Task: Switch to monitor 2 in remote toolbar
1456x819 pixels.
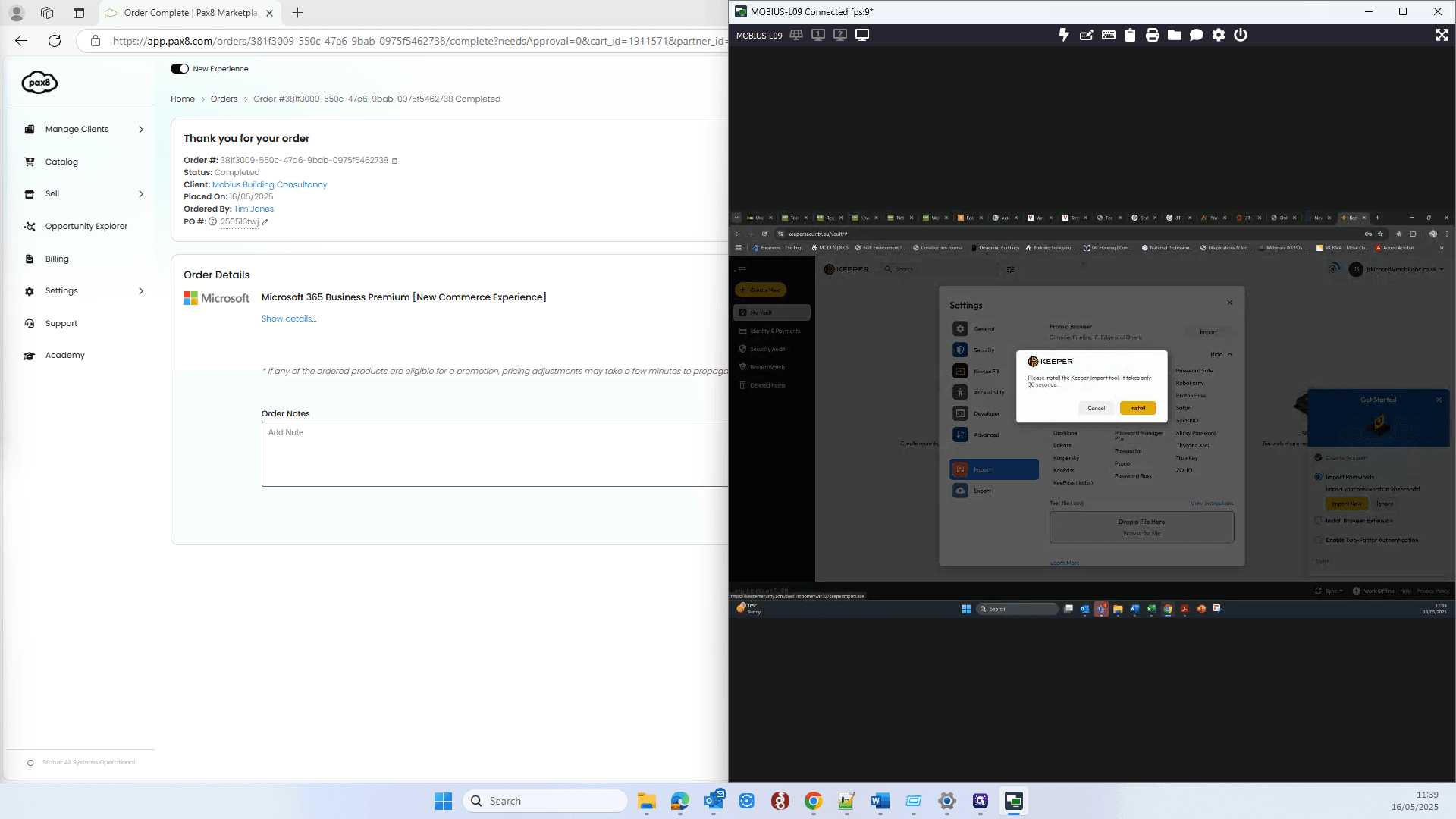Action: tap(840, 35)
